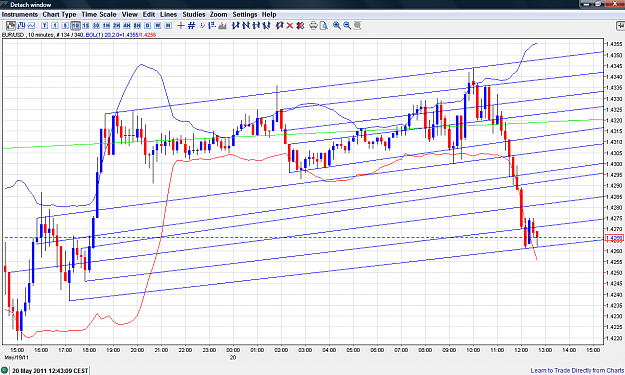The width and height of the screenshot is (625, 375).
Task: Select the monthly M timeframe button
Action: [168, 26]
